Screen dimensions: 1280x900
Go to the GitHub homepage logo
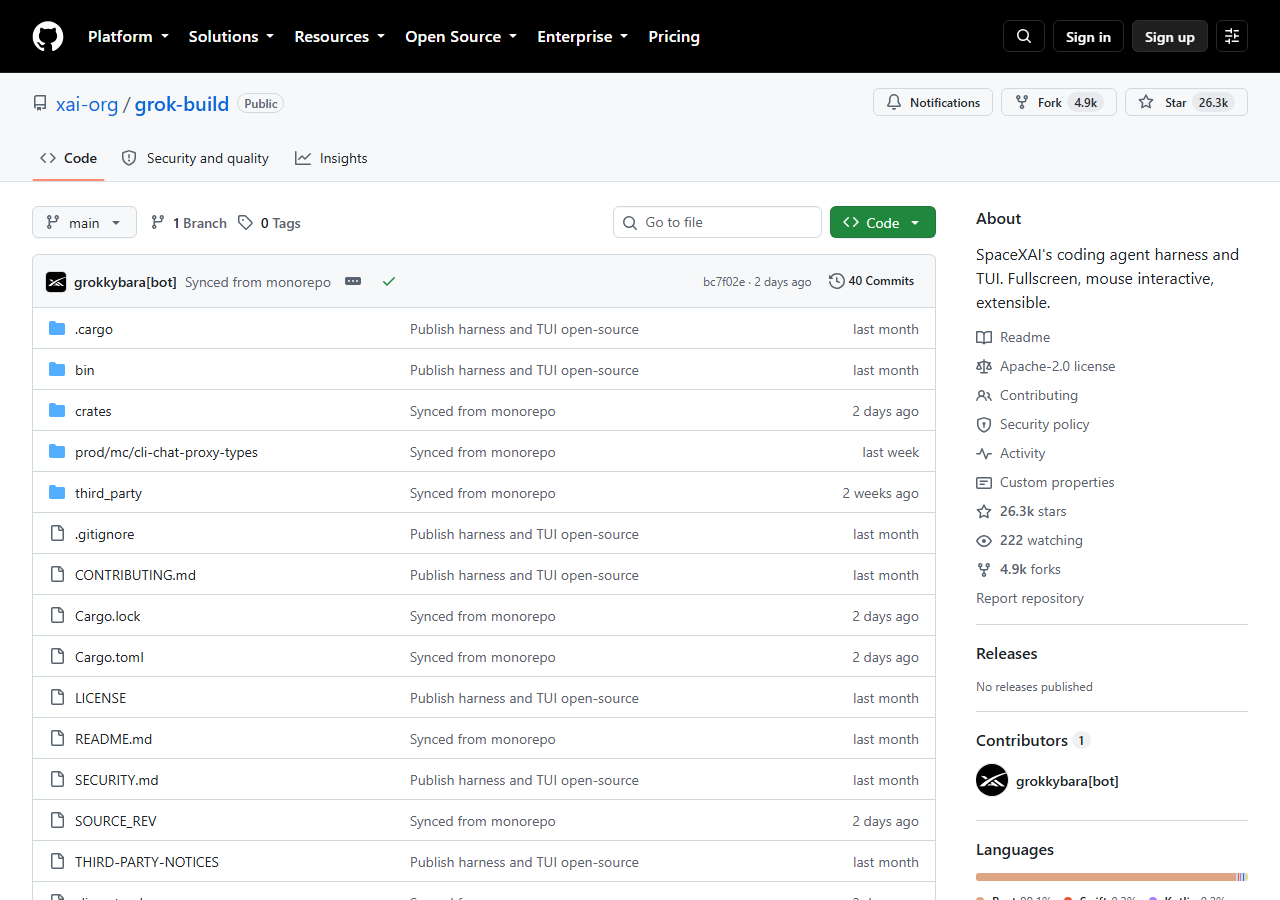48,36
